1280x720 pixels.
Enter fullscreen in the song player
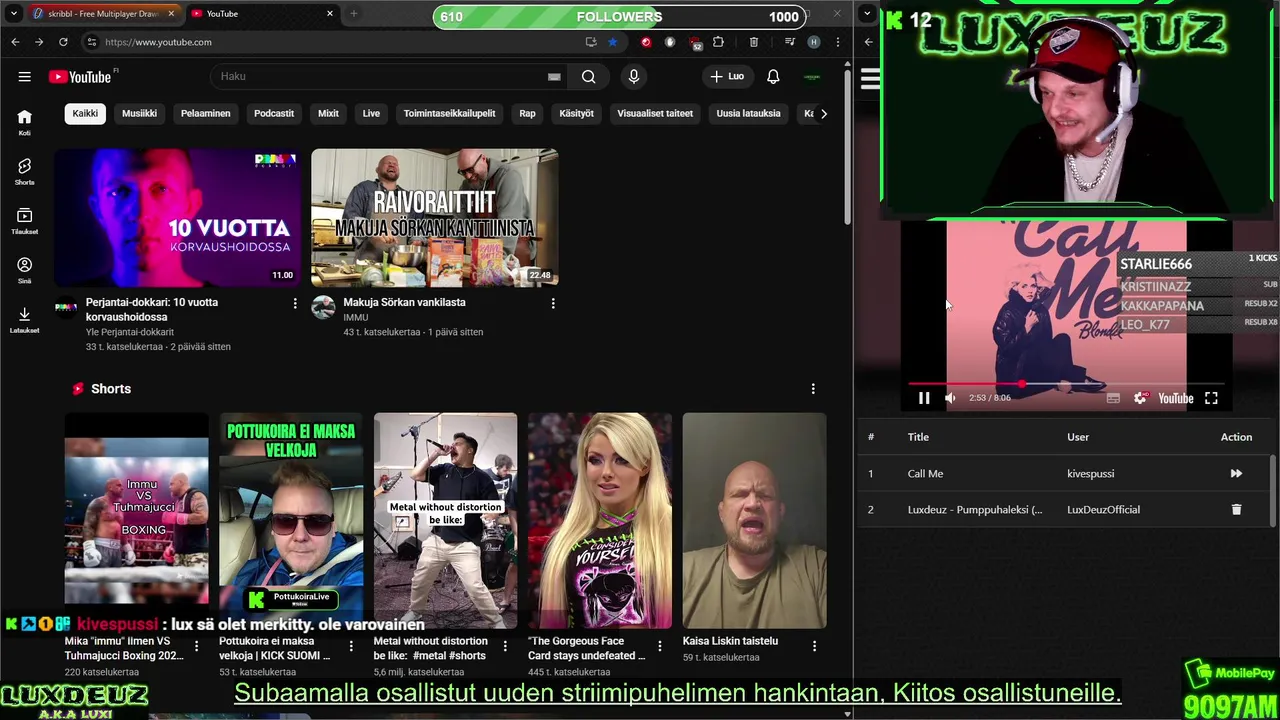pos(1211,398)
